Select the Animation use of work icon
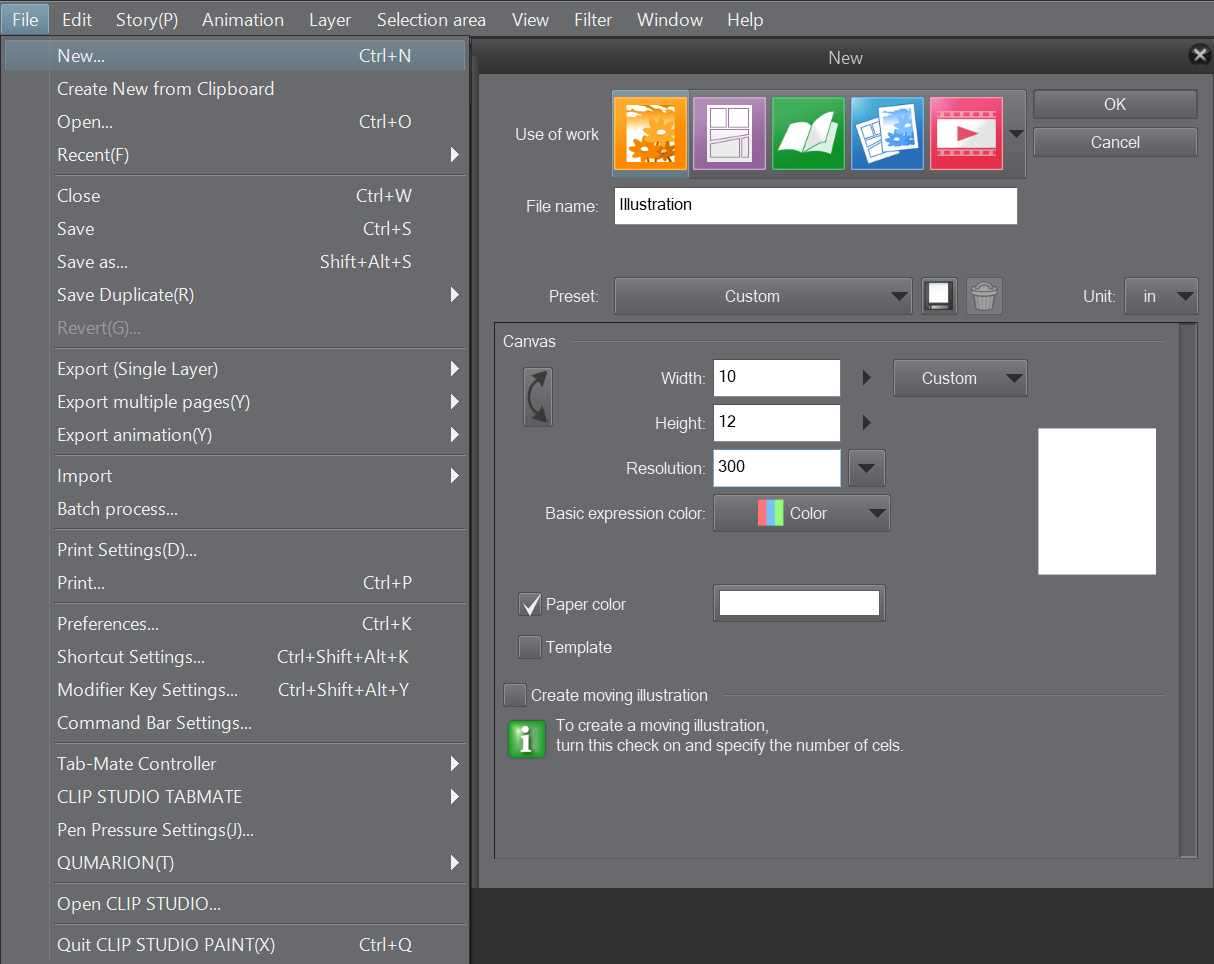 point(966,133)
